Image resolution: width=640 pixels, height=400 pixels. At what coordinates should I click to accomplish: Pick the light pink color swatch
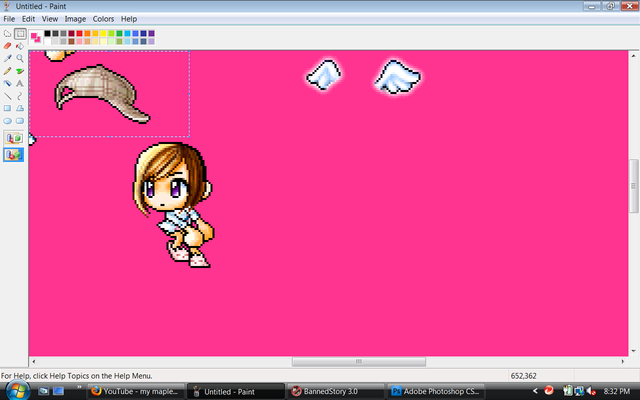[x=80, y=41]
